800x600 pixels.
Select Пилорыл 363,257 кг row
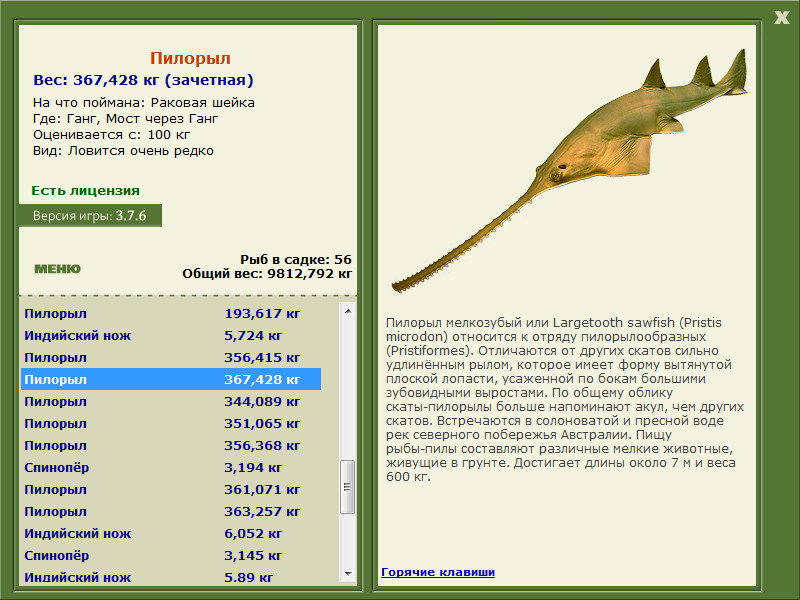171,511
